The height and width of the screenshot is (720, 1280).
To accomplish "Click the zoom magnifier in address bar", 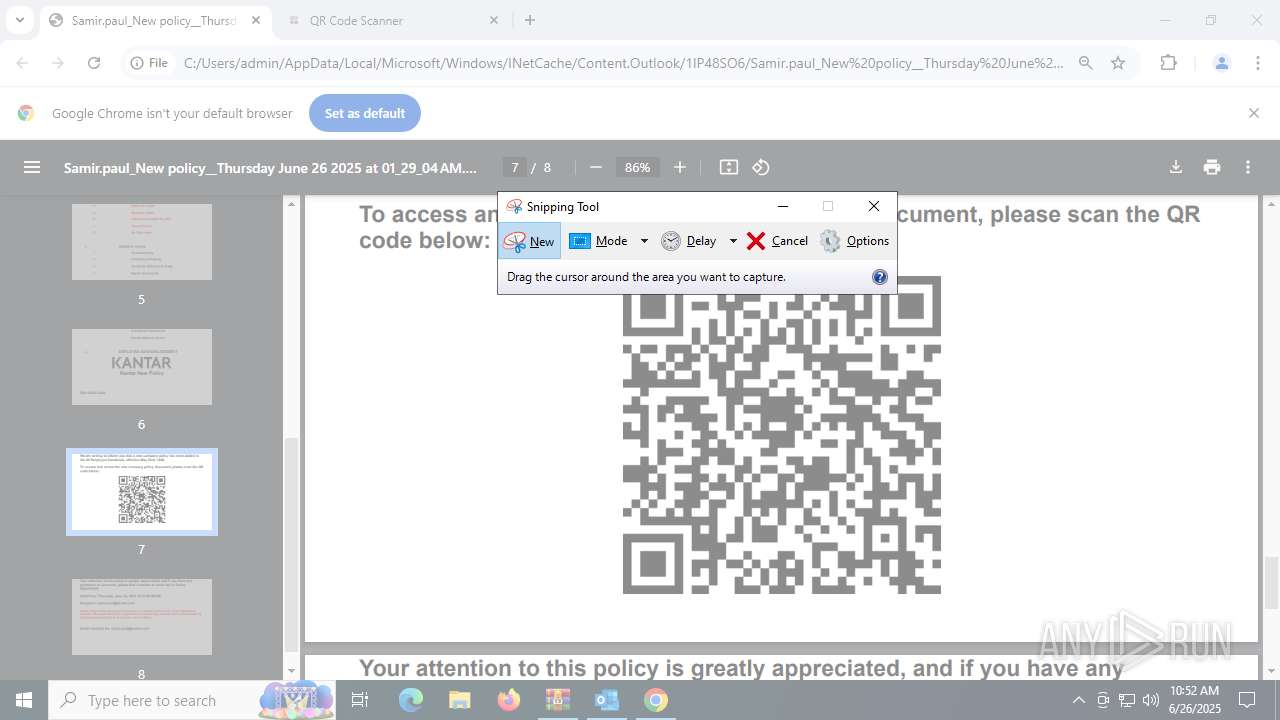I will pos(1086,63).
